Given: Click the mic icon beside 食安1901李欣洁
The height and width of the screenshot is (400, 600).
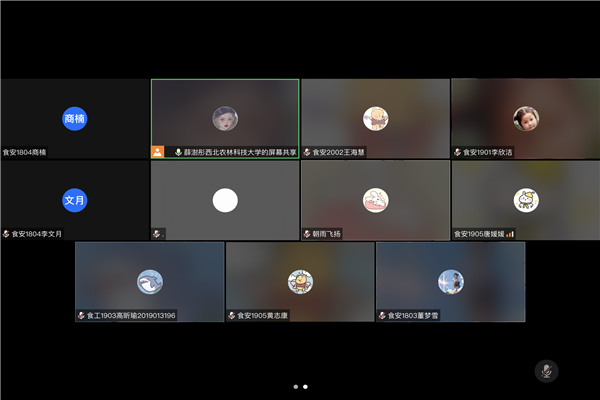Looking at the screenshot, I should (x=458, y=152).
